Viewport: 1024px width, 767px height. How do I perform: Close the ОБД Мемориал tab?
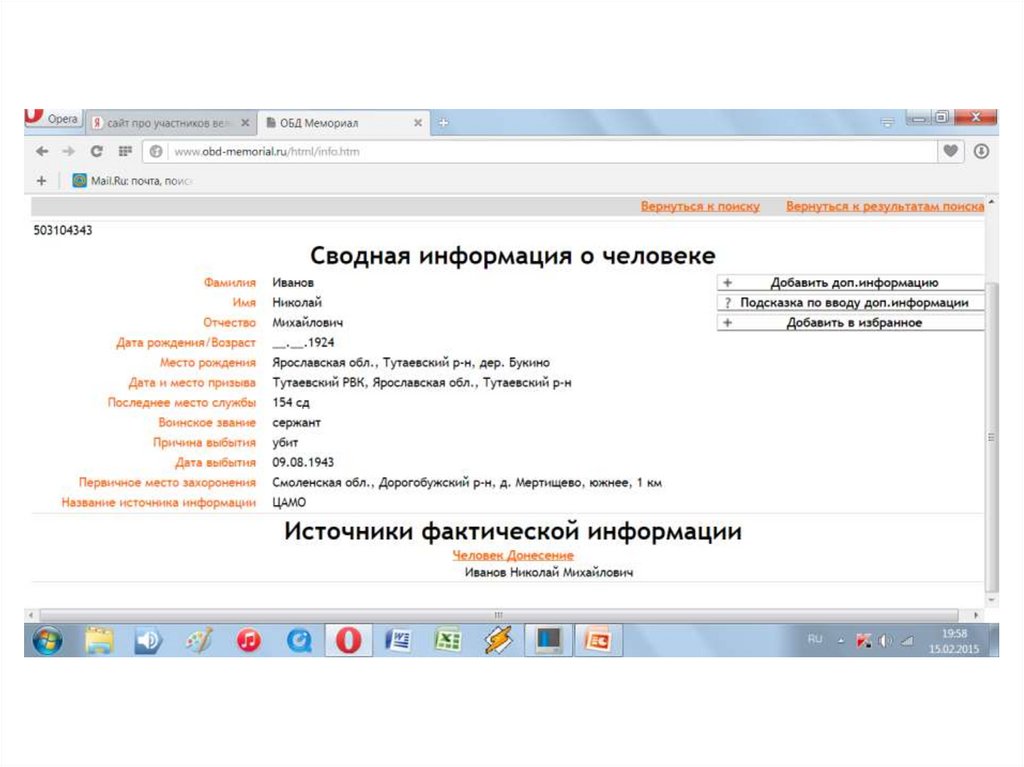click(x=418, y=122)
